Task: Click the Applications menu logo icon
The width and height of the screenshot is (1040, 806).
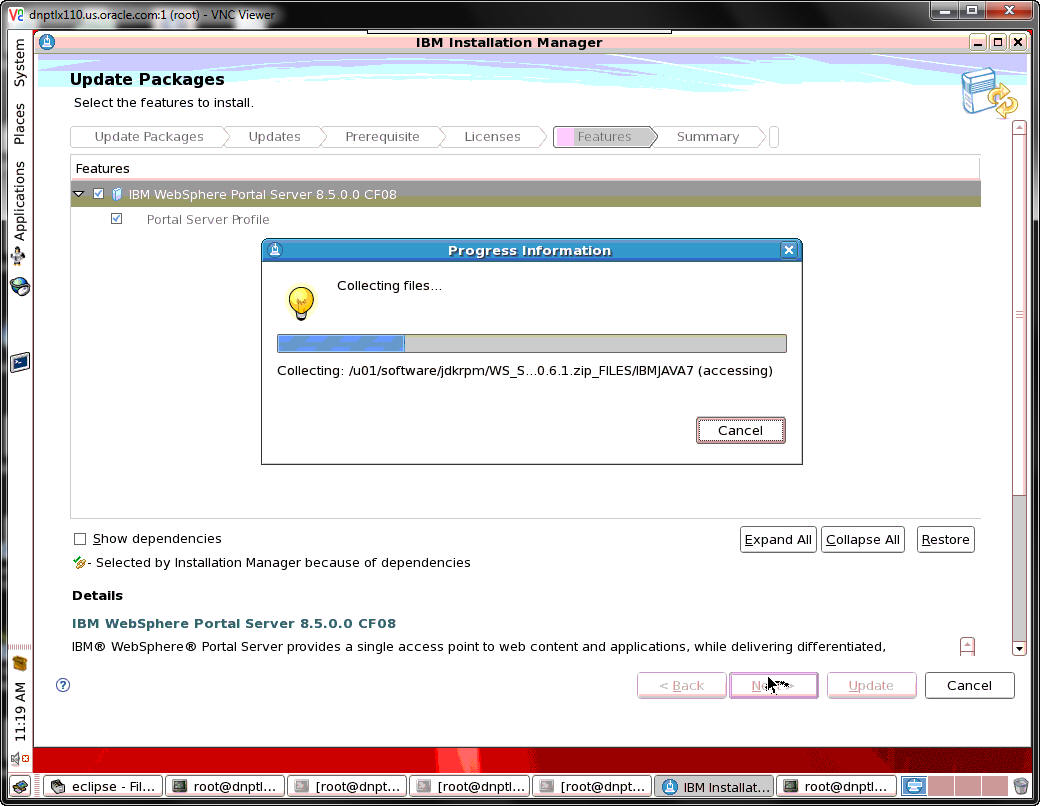Action: (x=19, y=255)
